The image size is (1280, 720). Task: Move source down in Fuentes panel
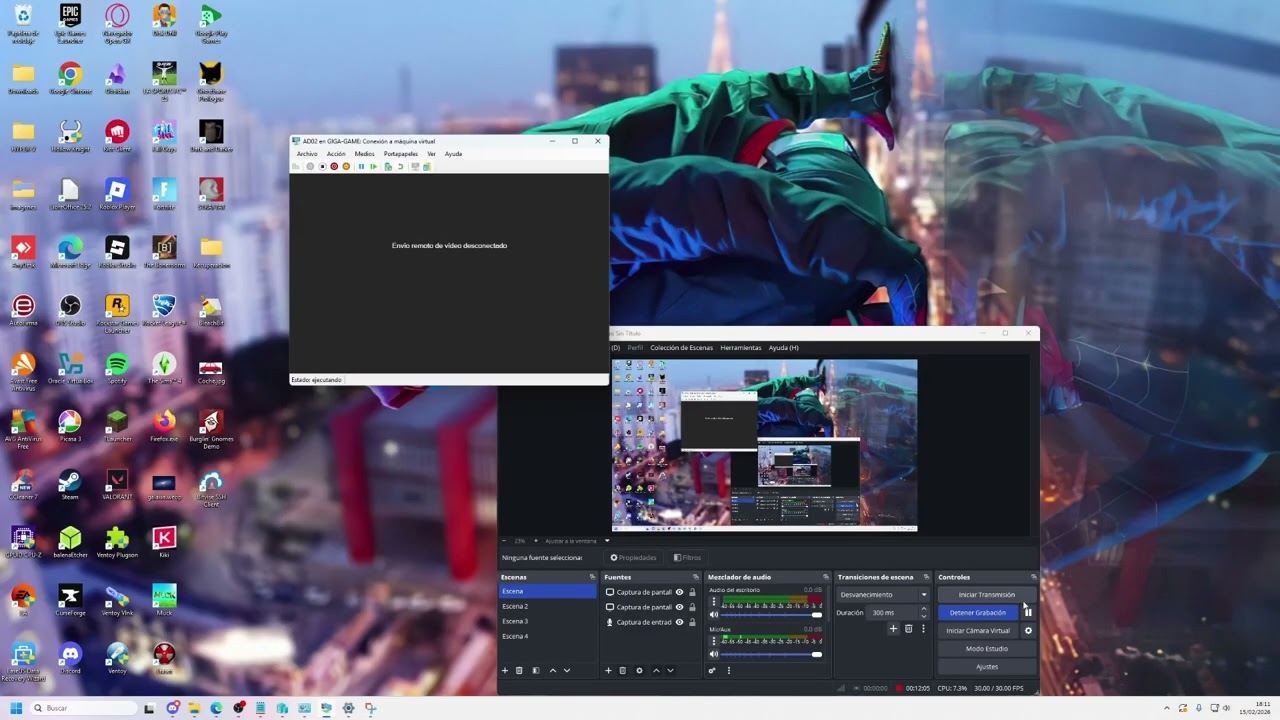[x=670, y=670]
